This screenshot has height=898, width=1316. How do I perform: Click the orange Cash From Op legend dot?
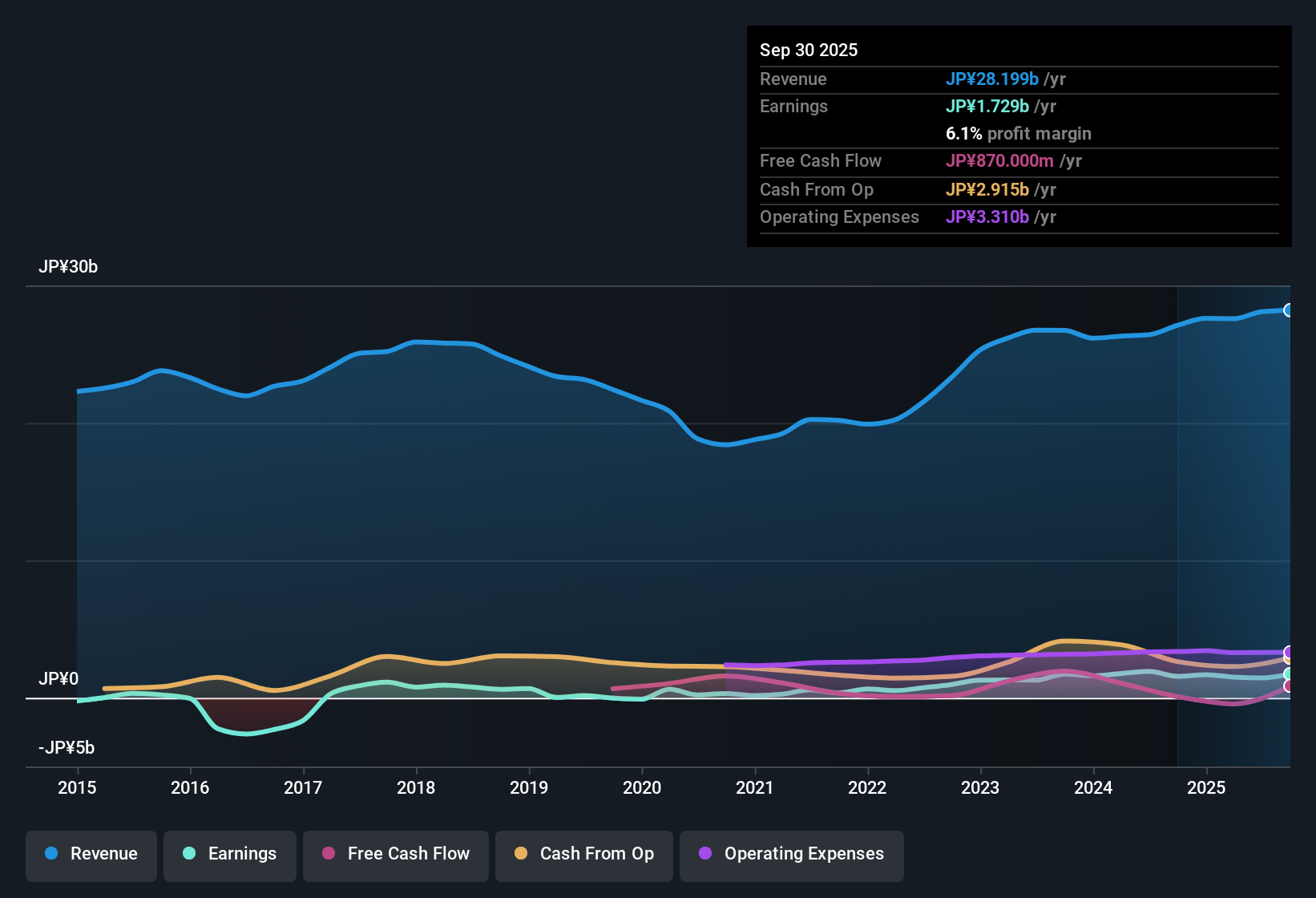520,854
